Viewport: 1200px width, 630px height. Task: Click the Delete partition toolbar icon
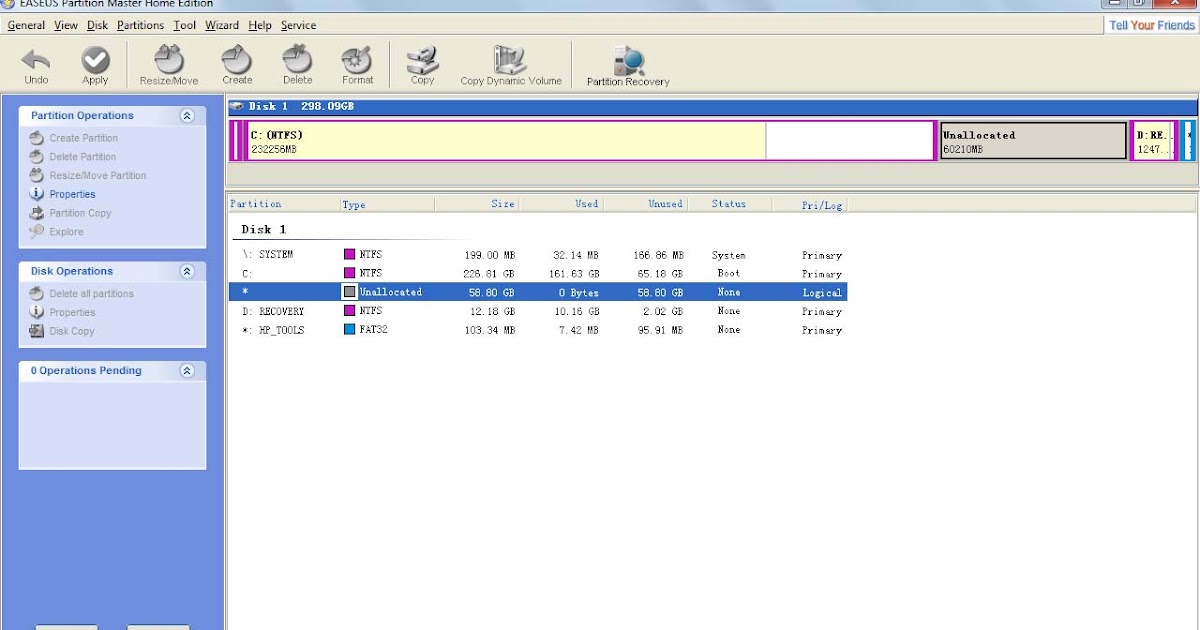tap(297, 61)
